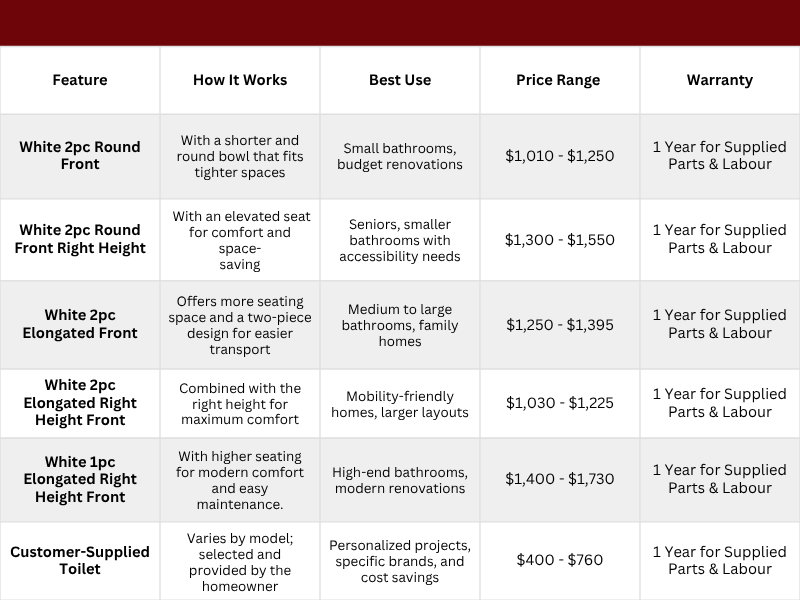This screenshot has width=800, height=600.
Task: Select the $1,400 - $1,730 price cell
Action: pos(559,480)
